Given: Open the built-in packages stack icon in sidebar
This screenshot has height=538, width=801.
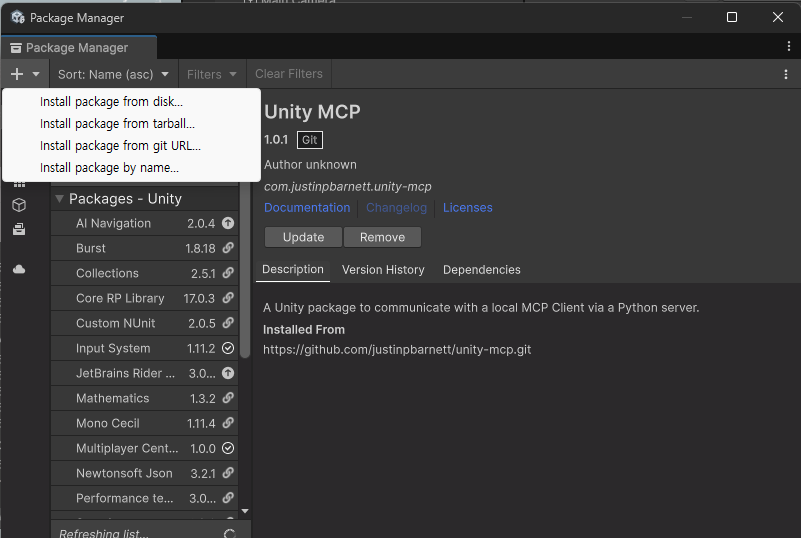Looking at the screenshot, I should click(19, 229).
